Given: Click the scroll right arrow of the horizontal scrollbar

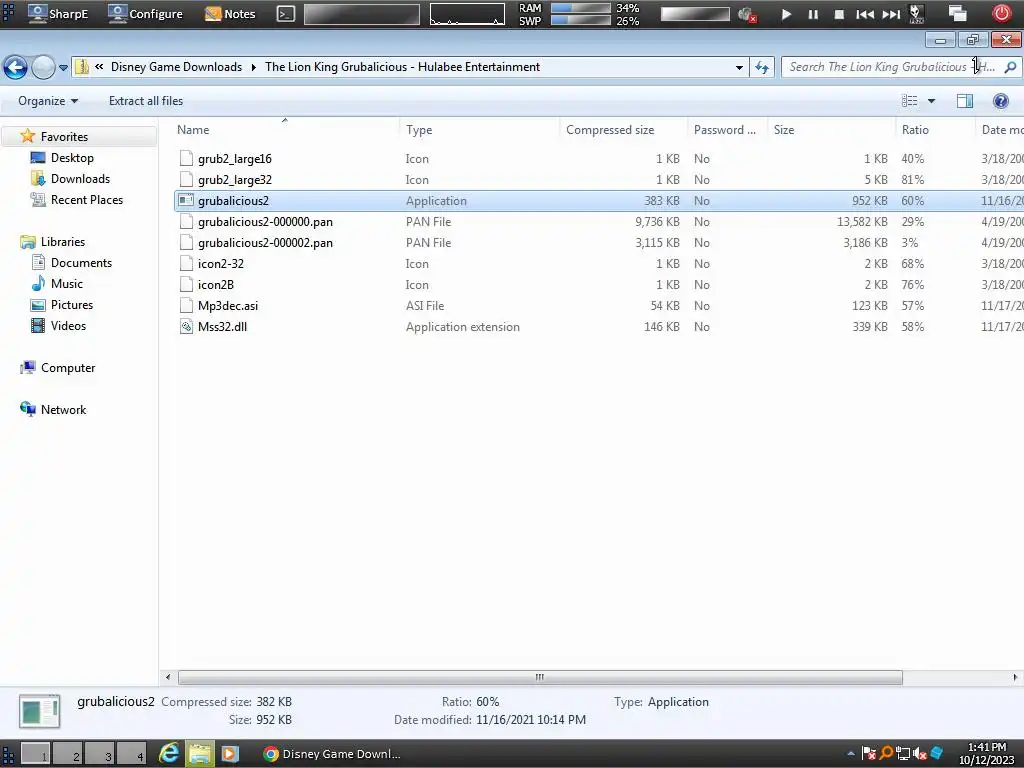Looking at the screenshot, I should [1015, 677].
